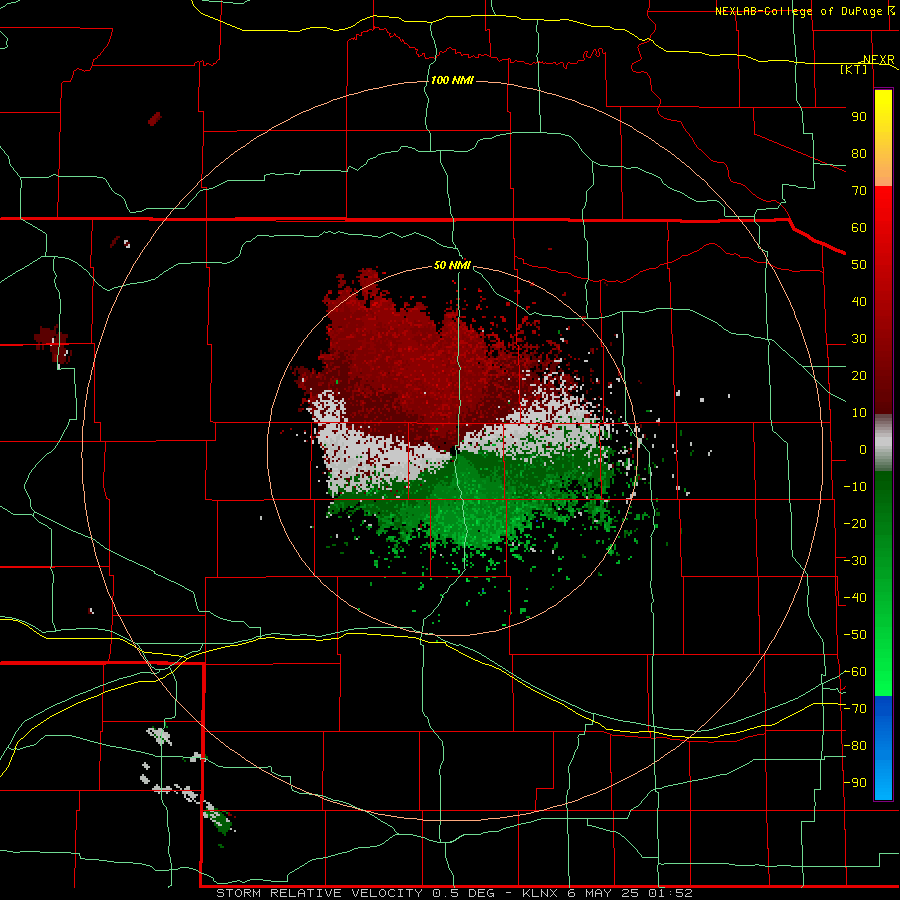The image size is (900, 900).
Task: Click the 0 value on the velocity scale
Action: point(863,449)
